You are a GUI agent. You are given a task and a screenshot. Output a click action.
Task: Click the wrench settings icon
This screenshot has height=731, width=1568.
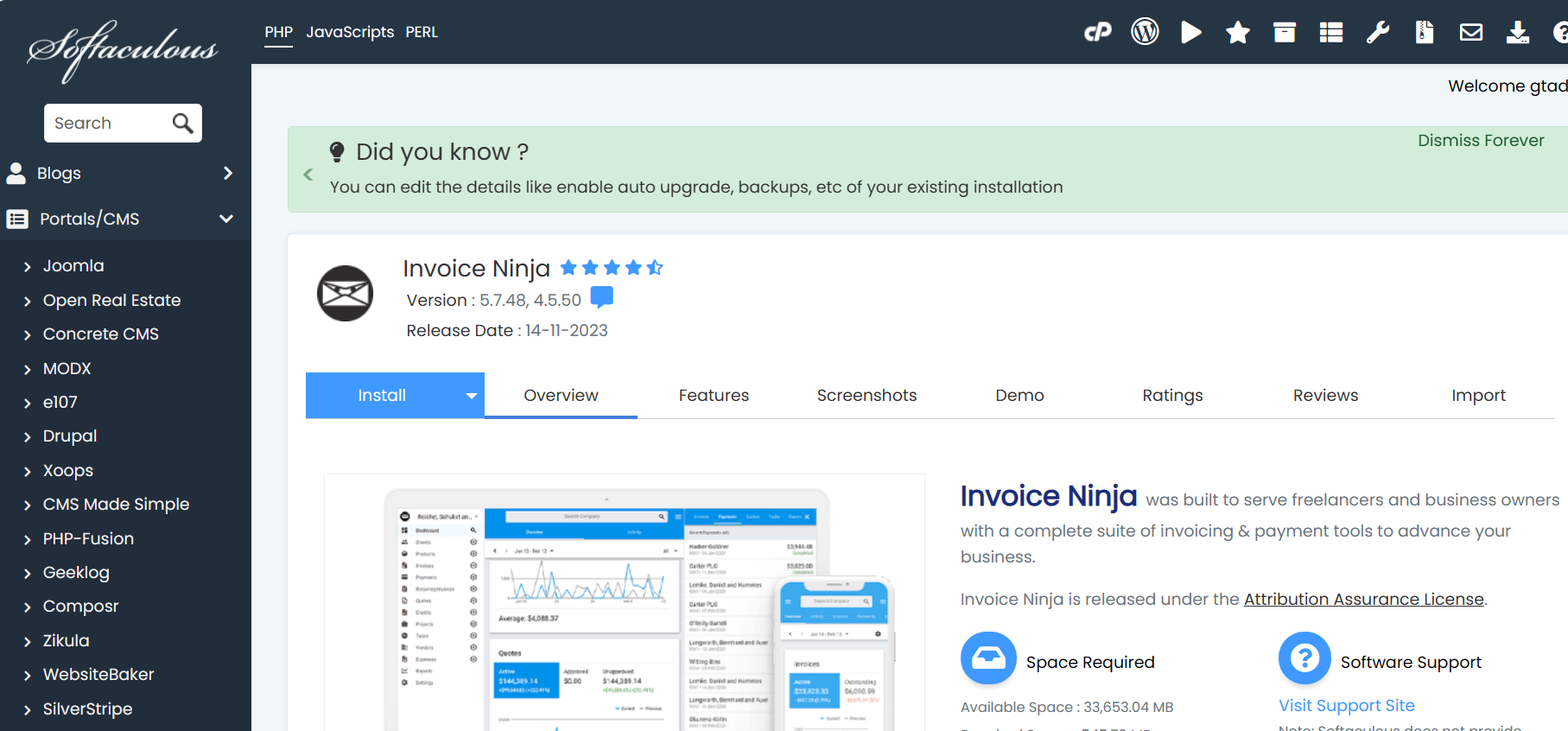pyautogui.click(x=1378, y=33)
